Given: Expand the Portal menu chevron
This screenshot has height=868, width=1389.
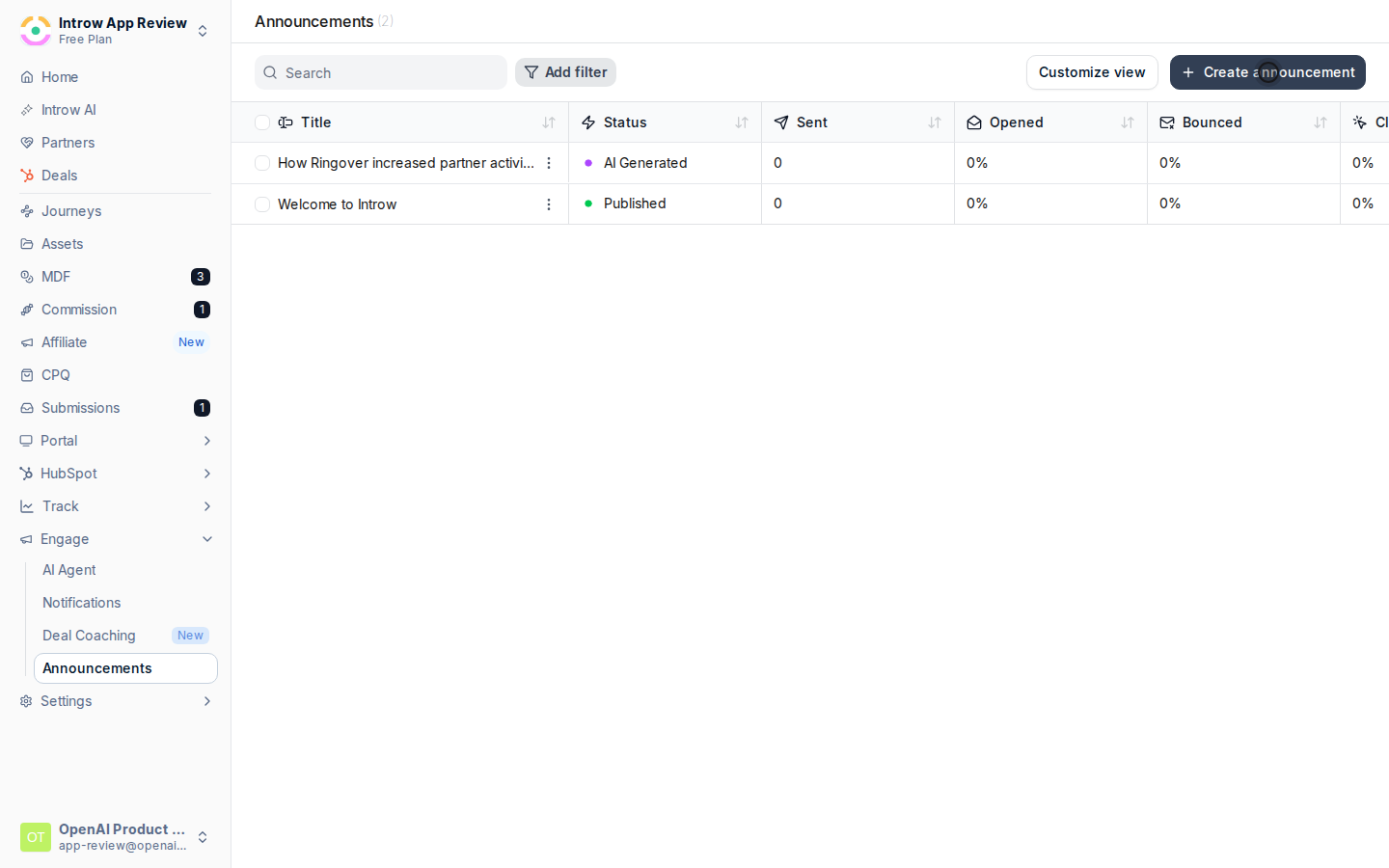Looking at the screenshot, I should pos(206,441).
